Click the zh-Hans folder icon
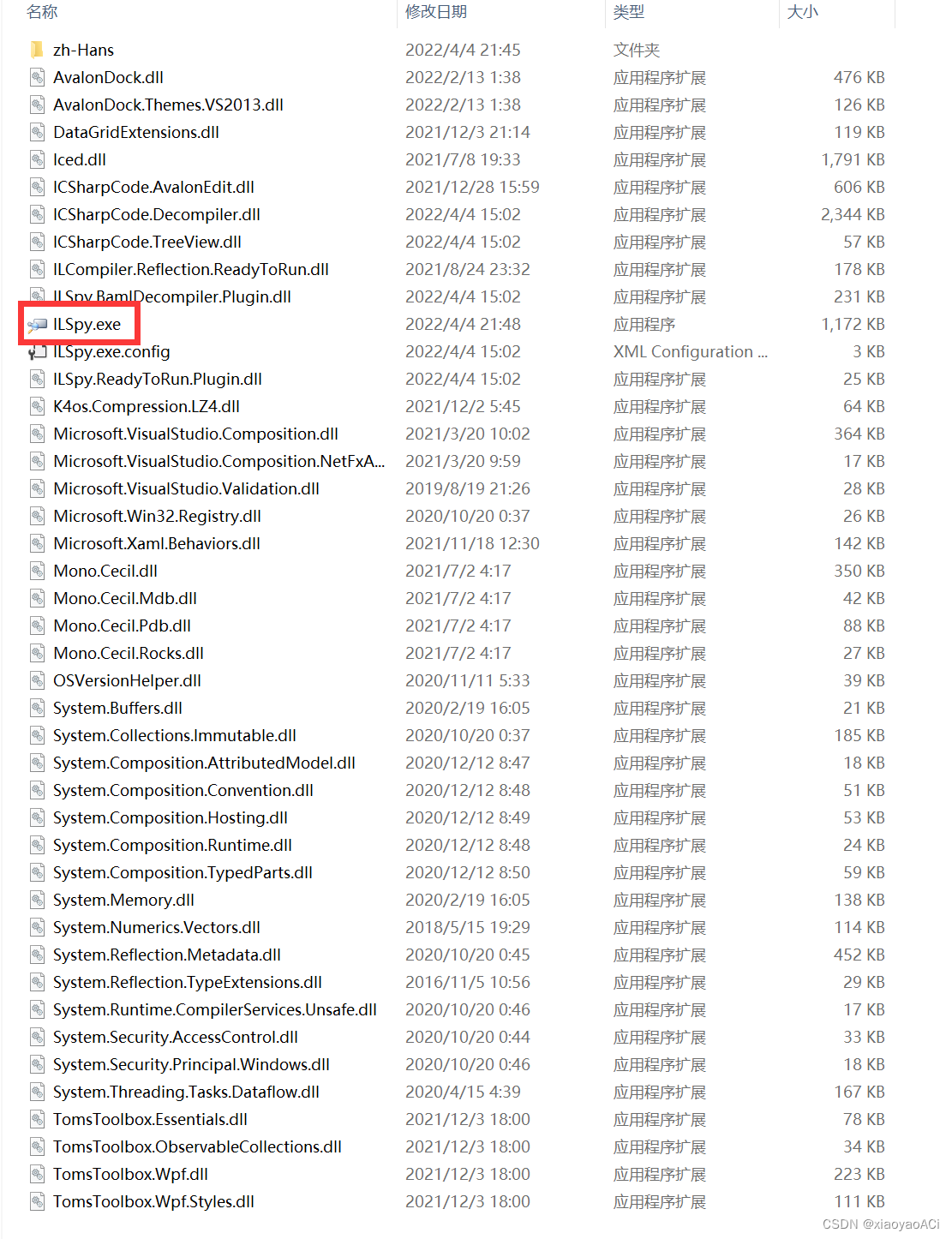The image size is (952, 1239). click(x=37, y=50)
